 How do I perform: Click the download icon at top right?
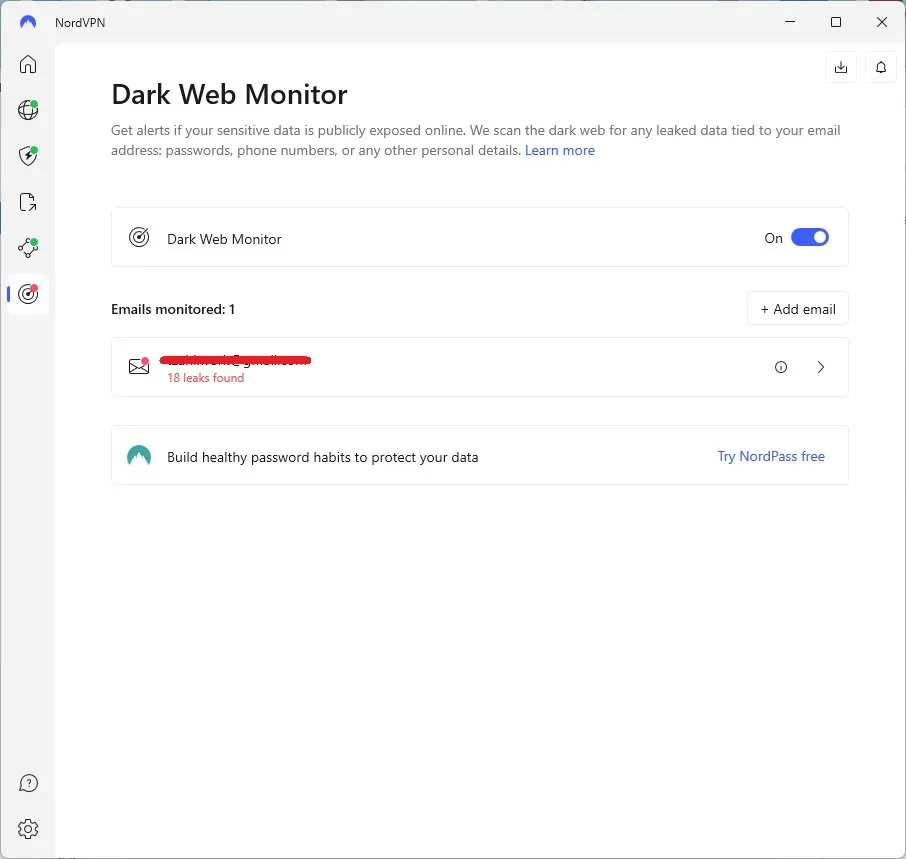(x=841, y=67)
